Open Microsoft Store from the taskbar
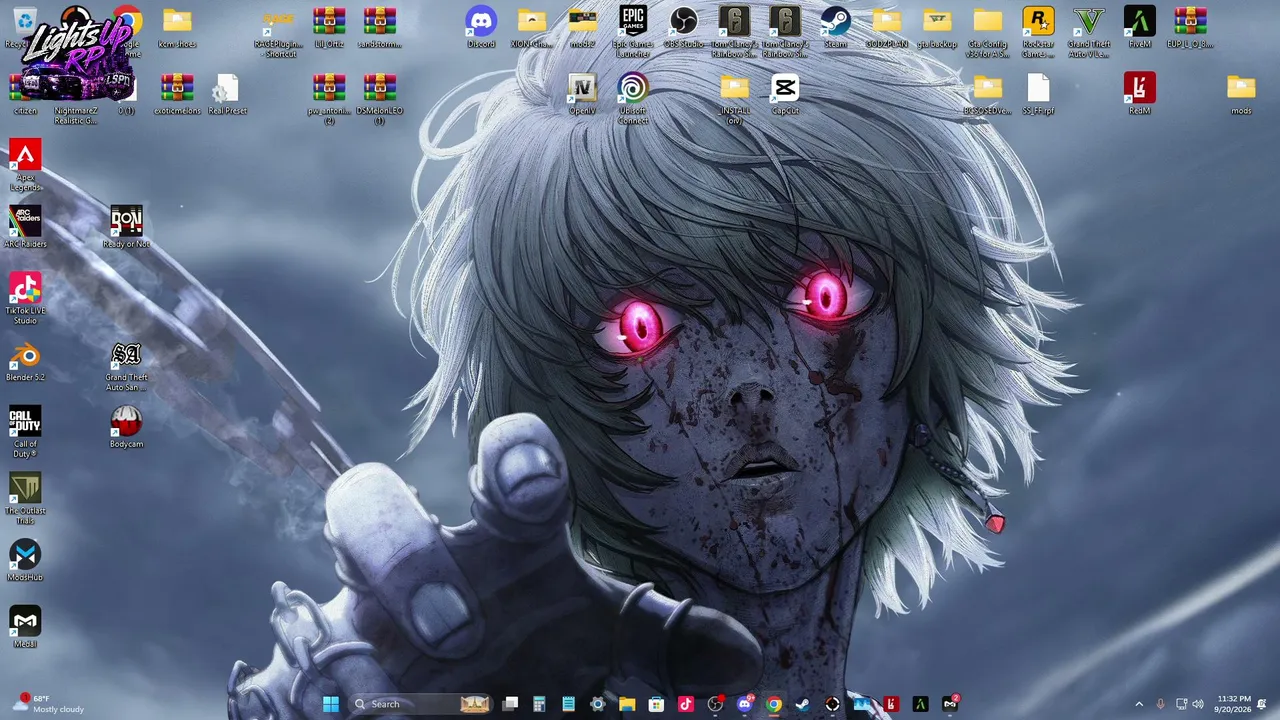Viewport: 1280px width, 720px height. point(656,704)
